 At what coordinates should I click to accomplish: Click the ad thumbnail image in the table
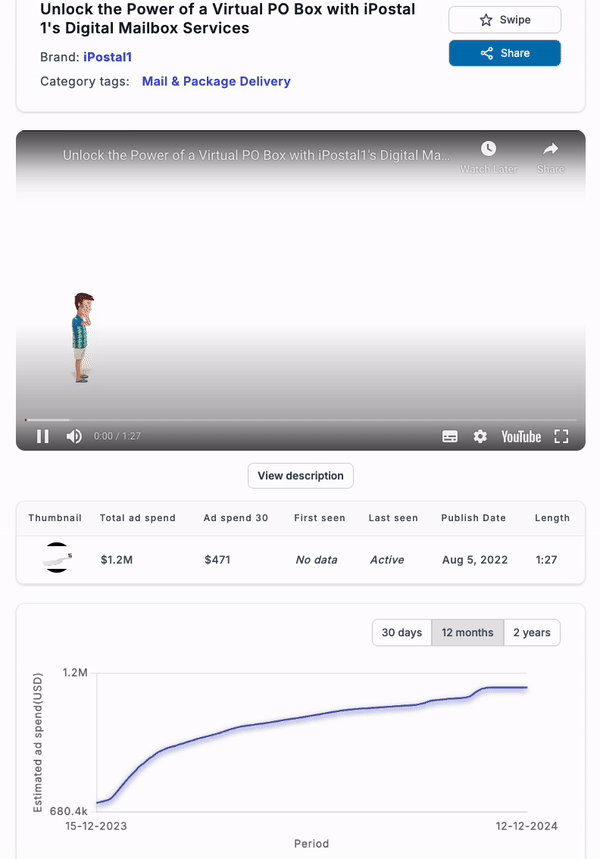56,558
